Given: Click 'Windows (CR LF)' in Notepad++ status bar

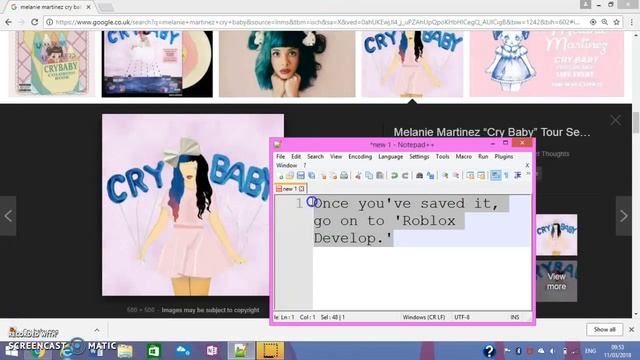Looking at the screenshot, I should (424, 317).
